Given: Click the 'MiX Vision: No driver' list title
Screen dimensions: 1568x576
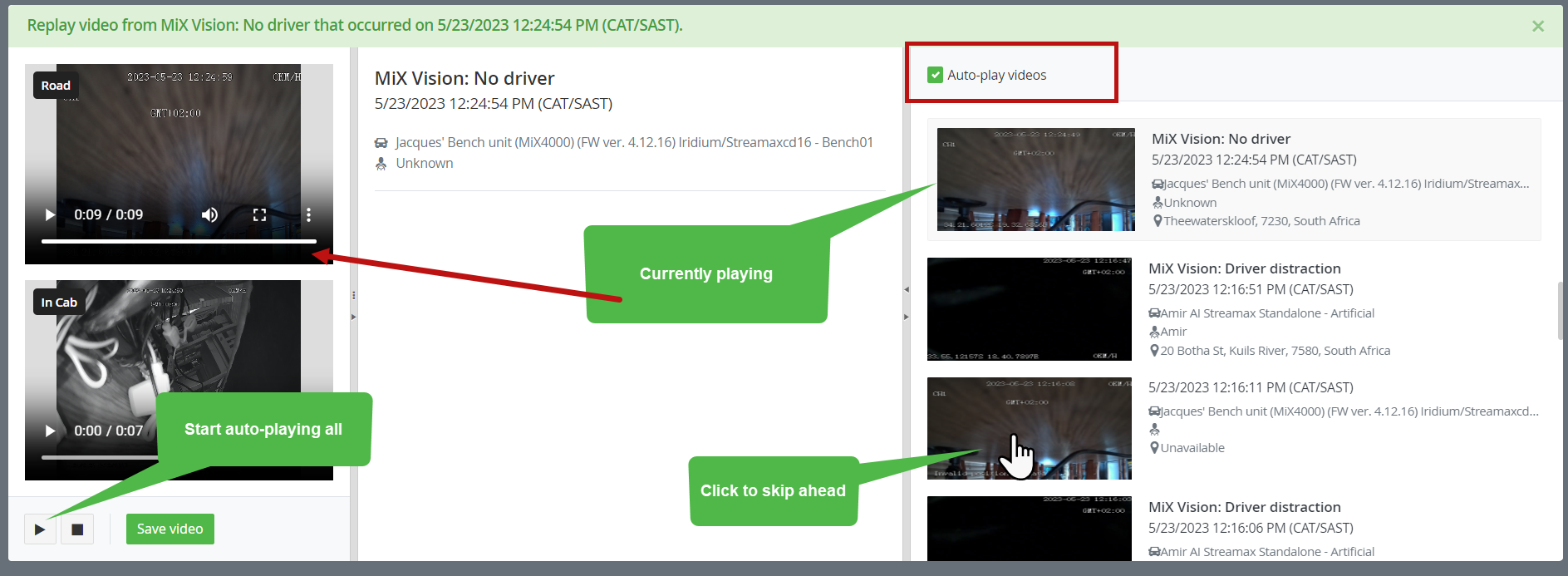Looking at the screenshot, I should [1221, 139].
